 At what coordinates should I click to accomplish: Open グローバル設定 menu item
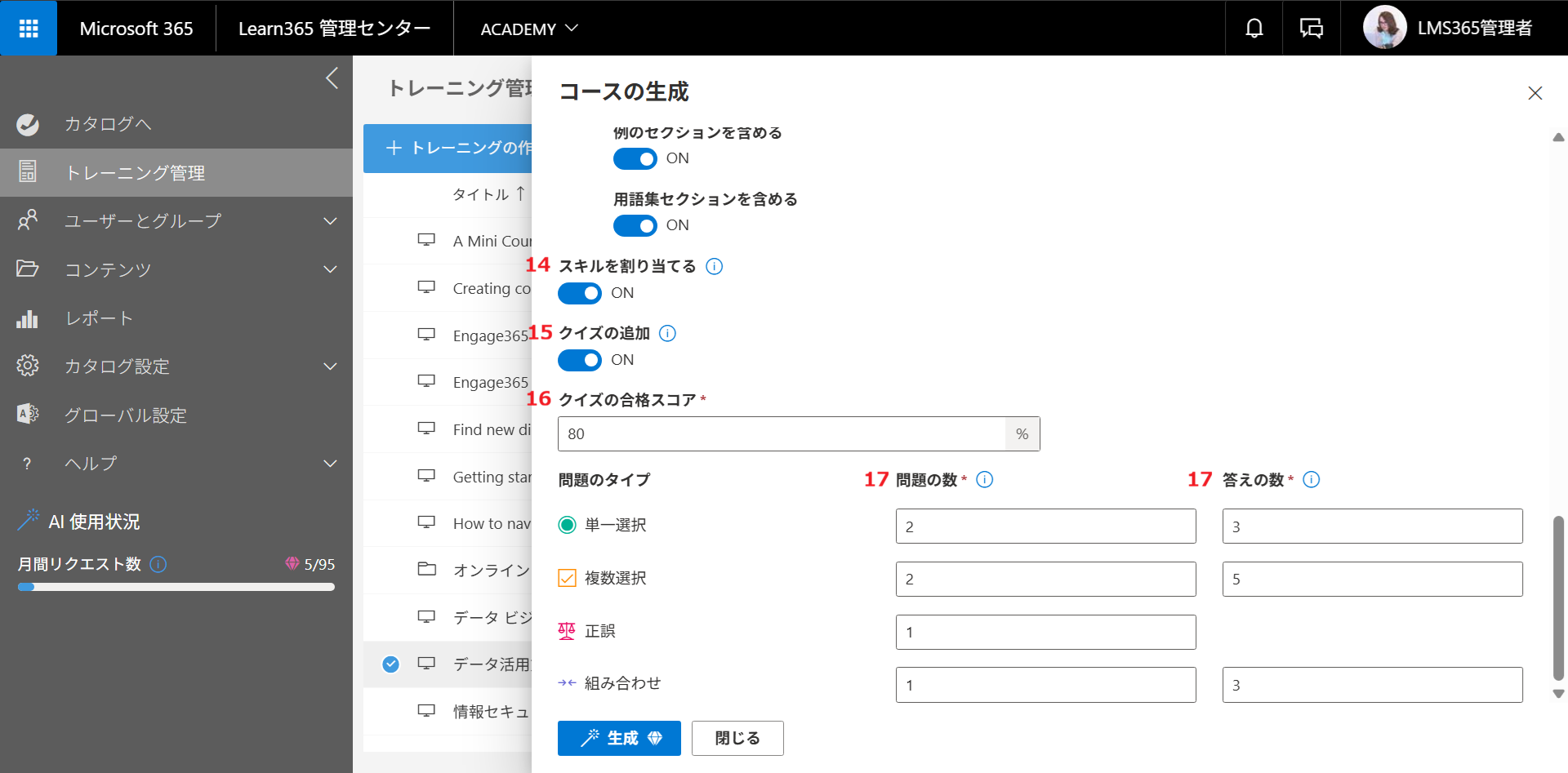click(176, 415)
